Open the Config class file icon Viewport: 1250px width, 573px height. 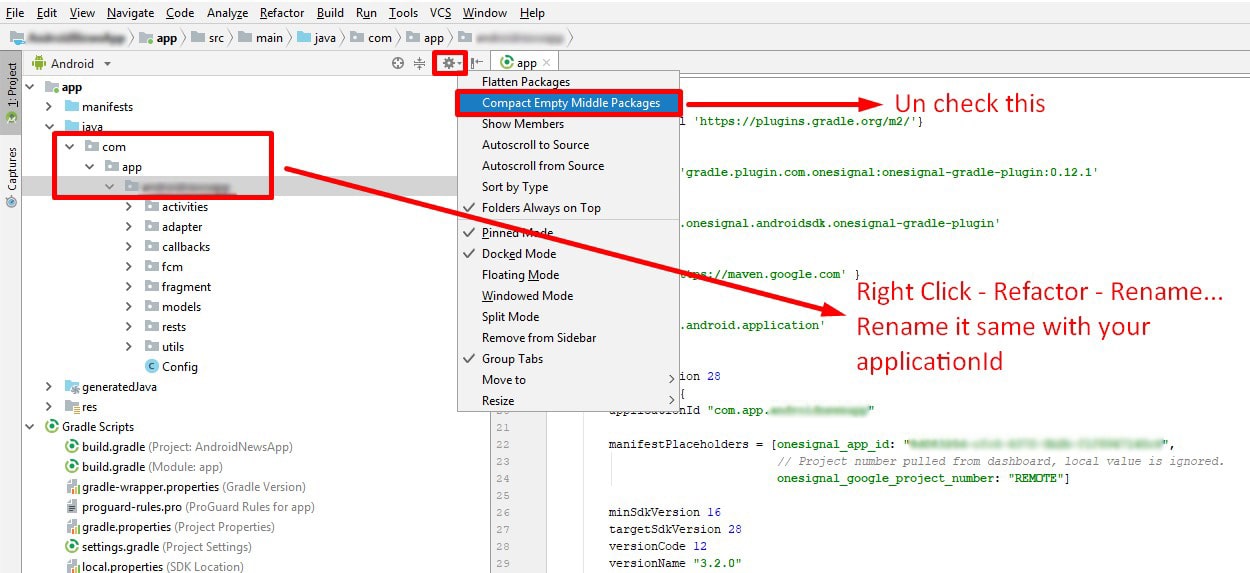[152, 367]
